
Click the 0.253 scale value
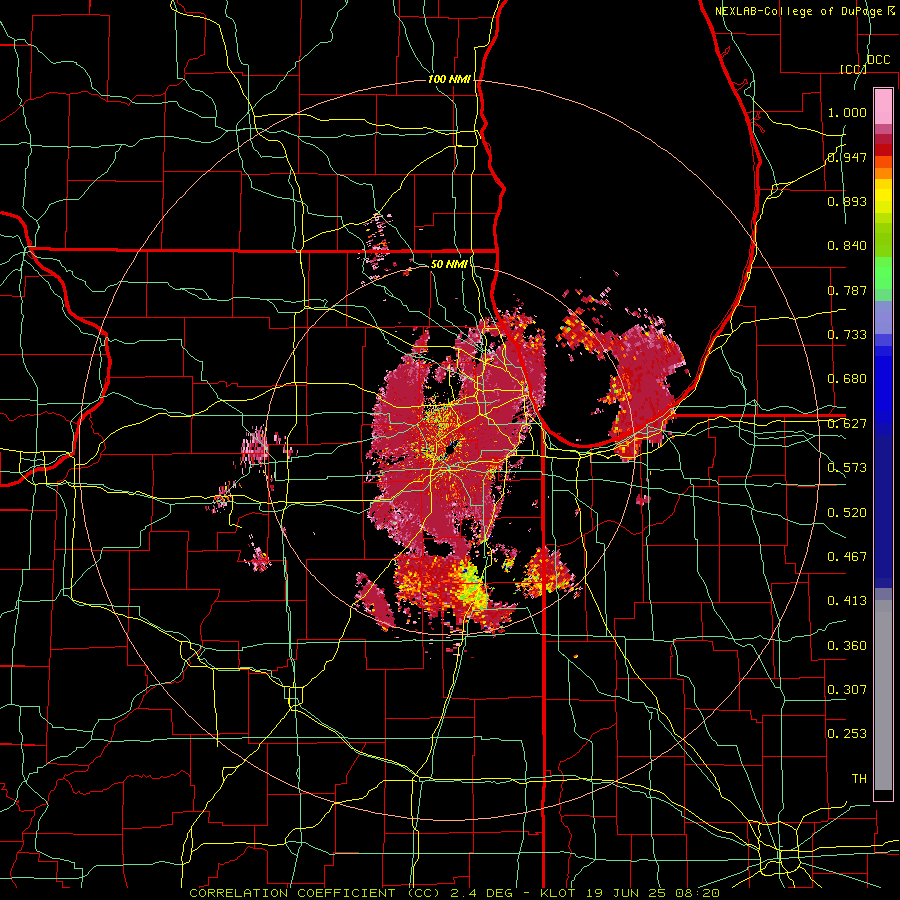point(847,734)
